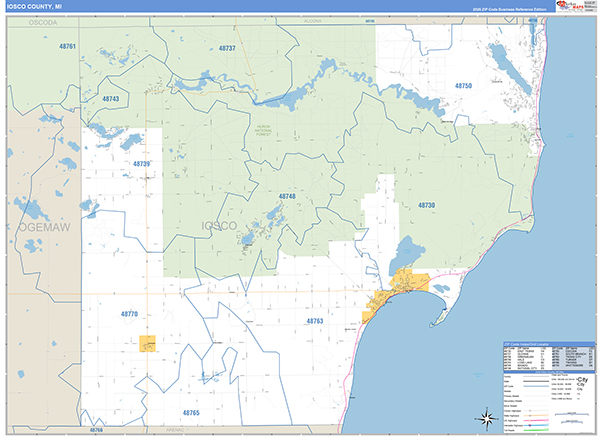Select ZIP code label 48730

(426, 205)
